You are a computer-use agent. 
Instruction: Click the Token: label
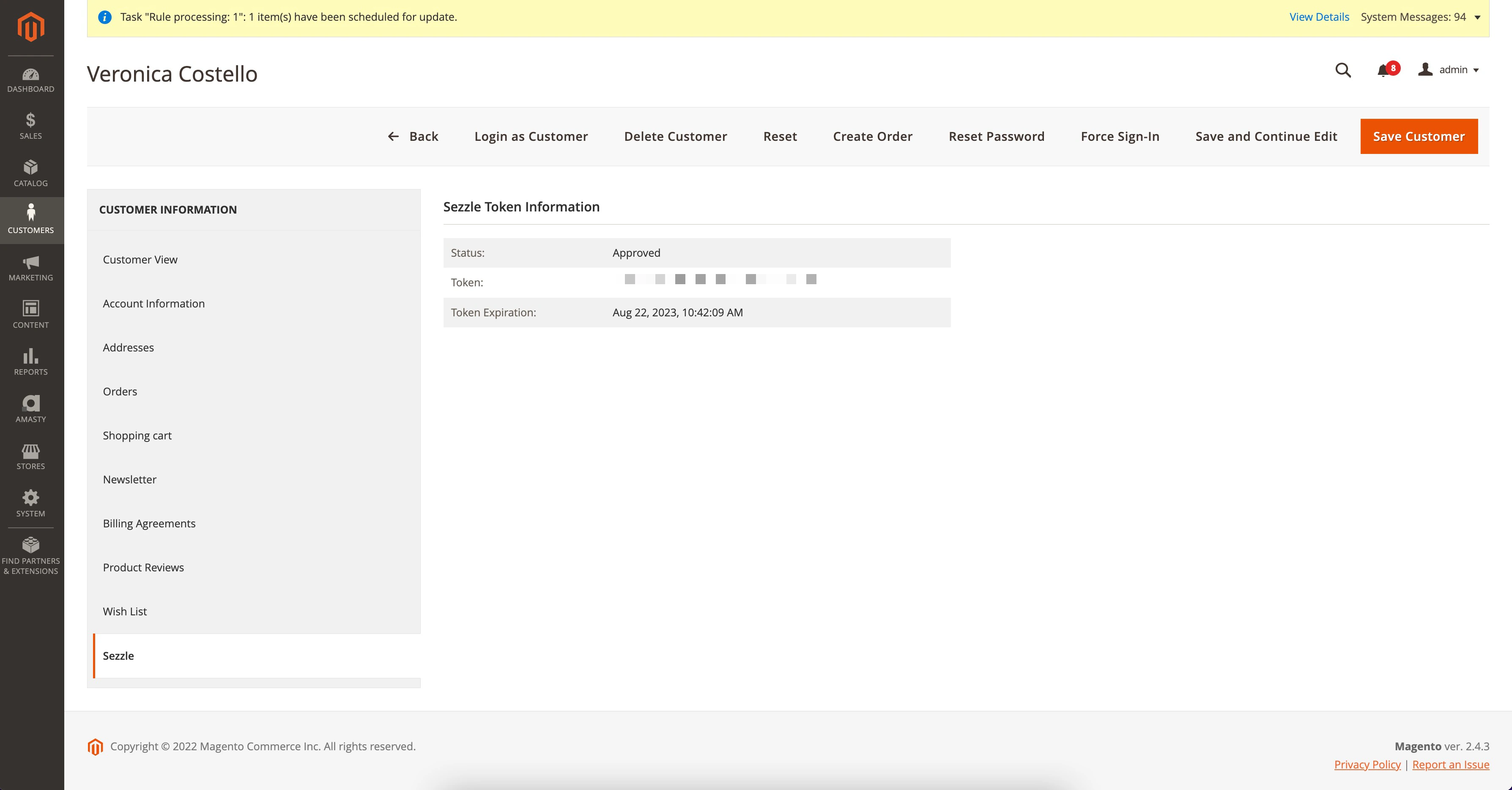click(467, 283)
